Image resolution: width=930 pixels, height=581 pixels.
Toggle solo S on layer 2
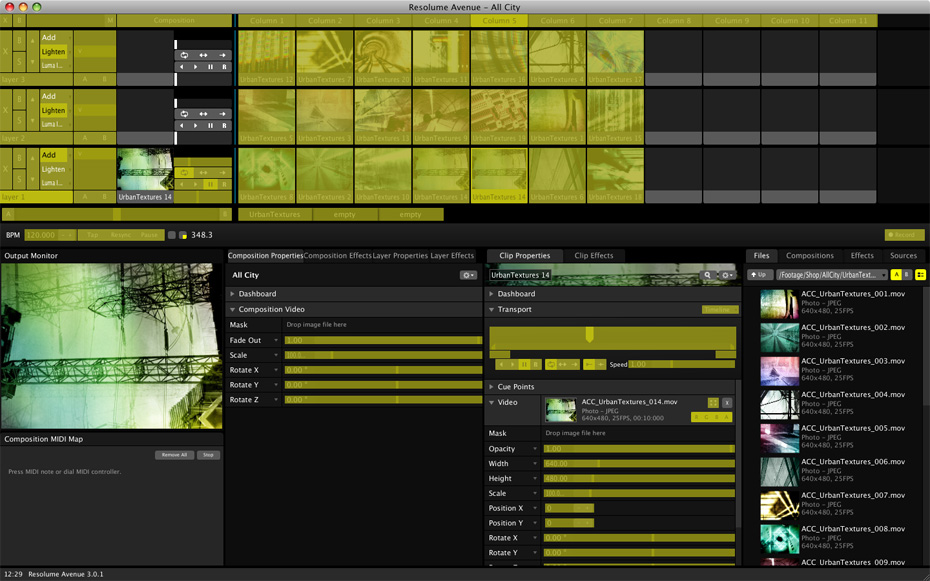point(19,121)
